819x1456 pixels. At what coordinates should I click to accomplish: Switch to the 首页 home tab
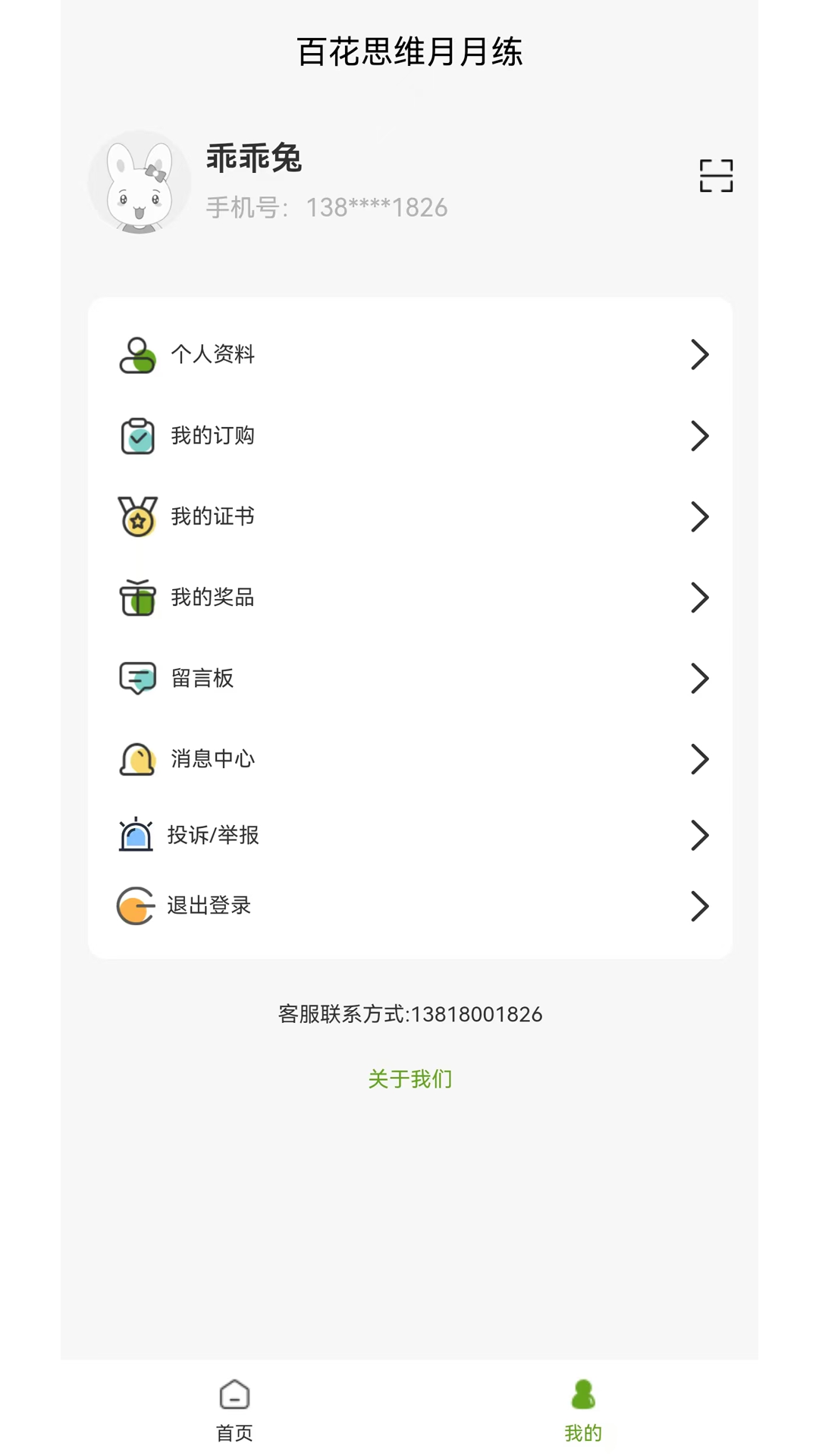(x=234, y=1410)
